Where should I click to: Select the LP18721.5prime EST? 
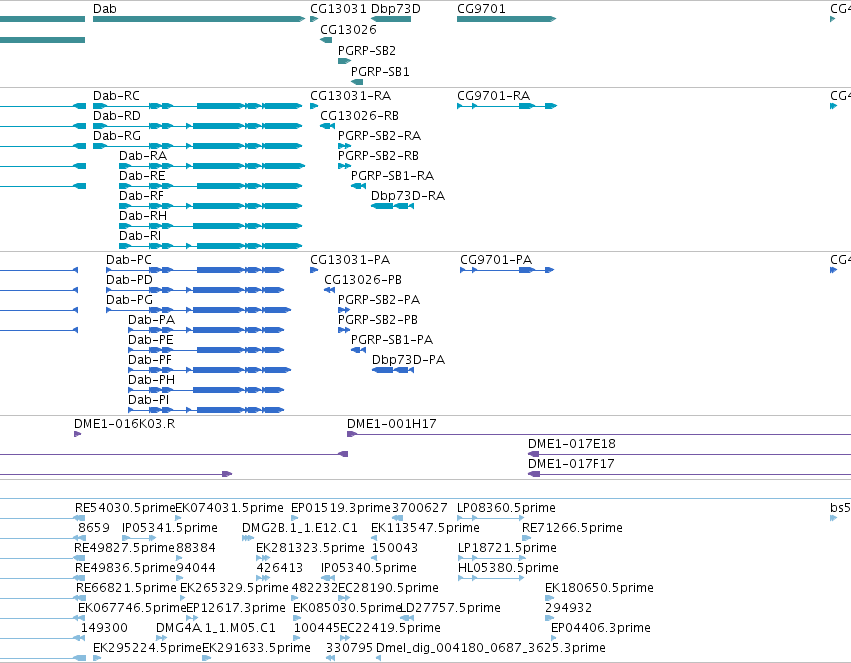[491, 558]
